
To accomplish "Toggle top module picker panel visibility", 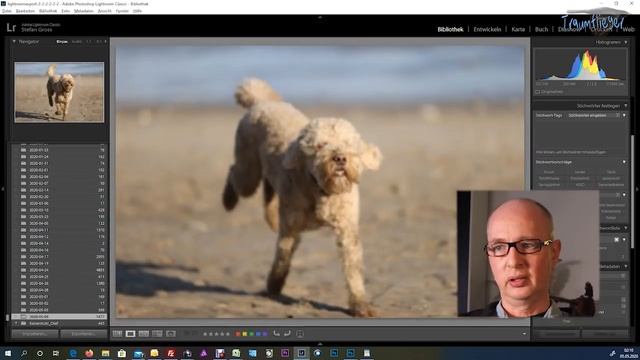I will [320, 17].
